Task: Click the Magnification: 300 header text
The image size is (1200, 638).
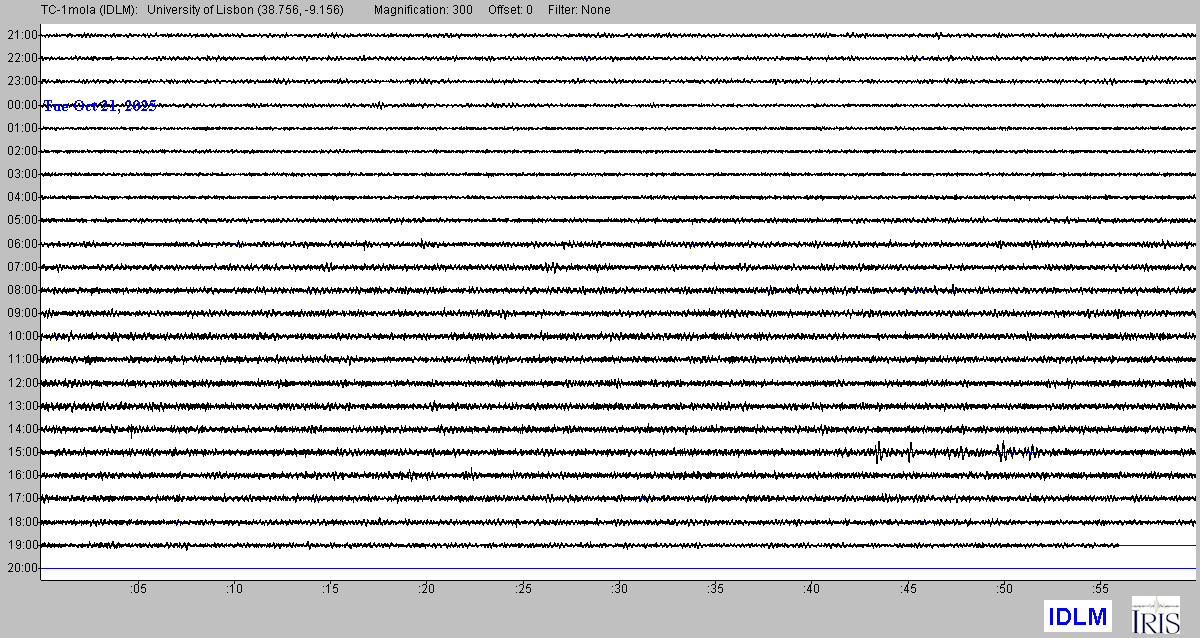Action: tap(423, 10)
